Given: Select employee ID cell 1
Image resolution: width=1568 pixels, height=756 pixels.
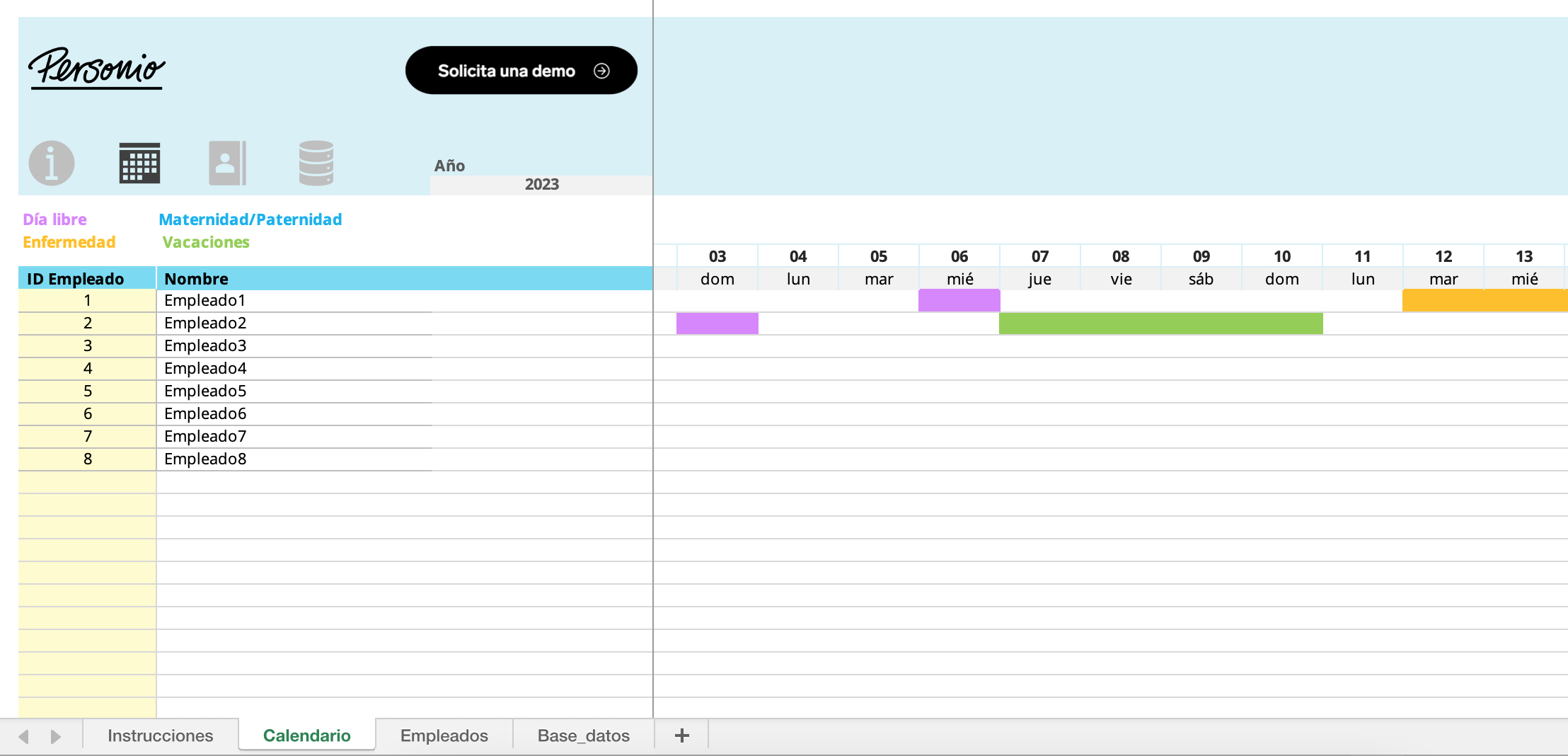Looking at the screenshot, I should point(87,301).
